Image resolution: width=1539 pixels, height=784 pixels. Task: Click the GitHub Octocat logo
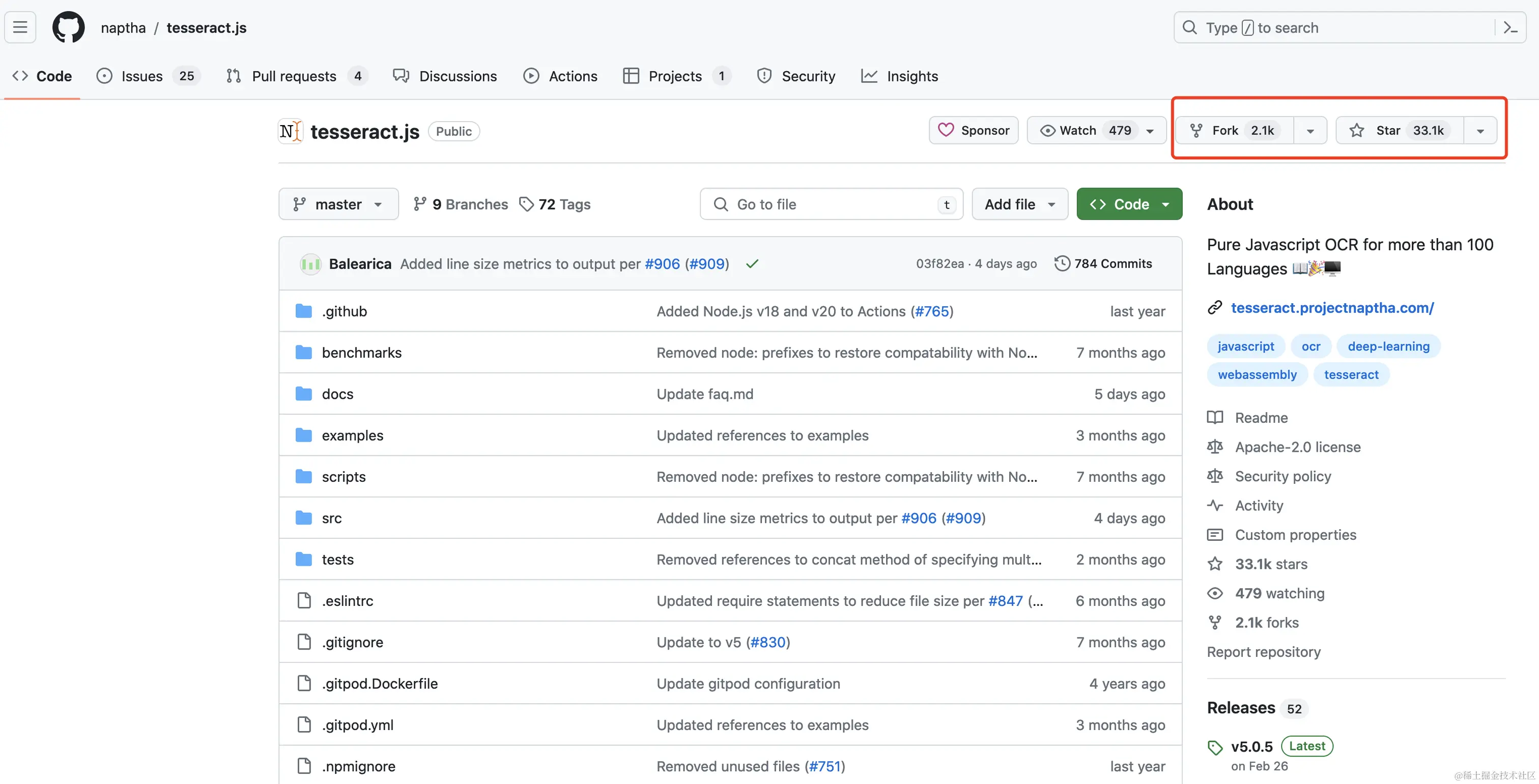click(68, 27)
